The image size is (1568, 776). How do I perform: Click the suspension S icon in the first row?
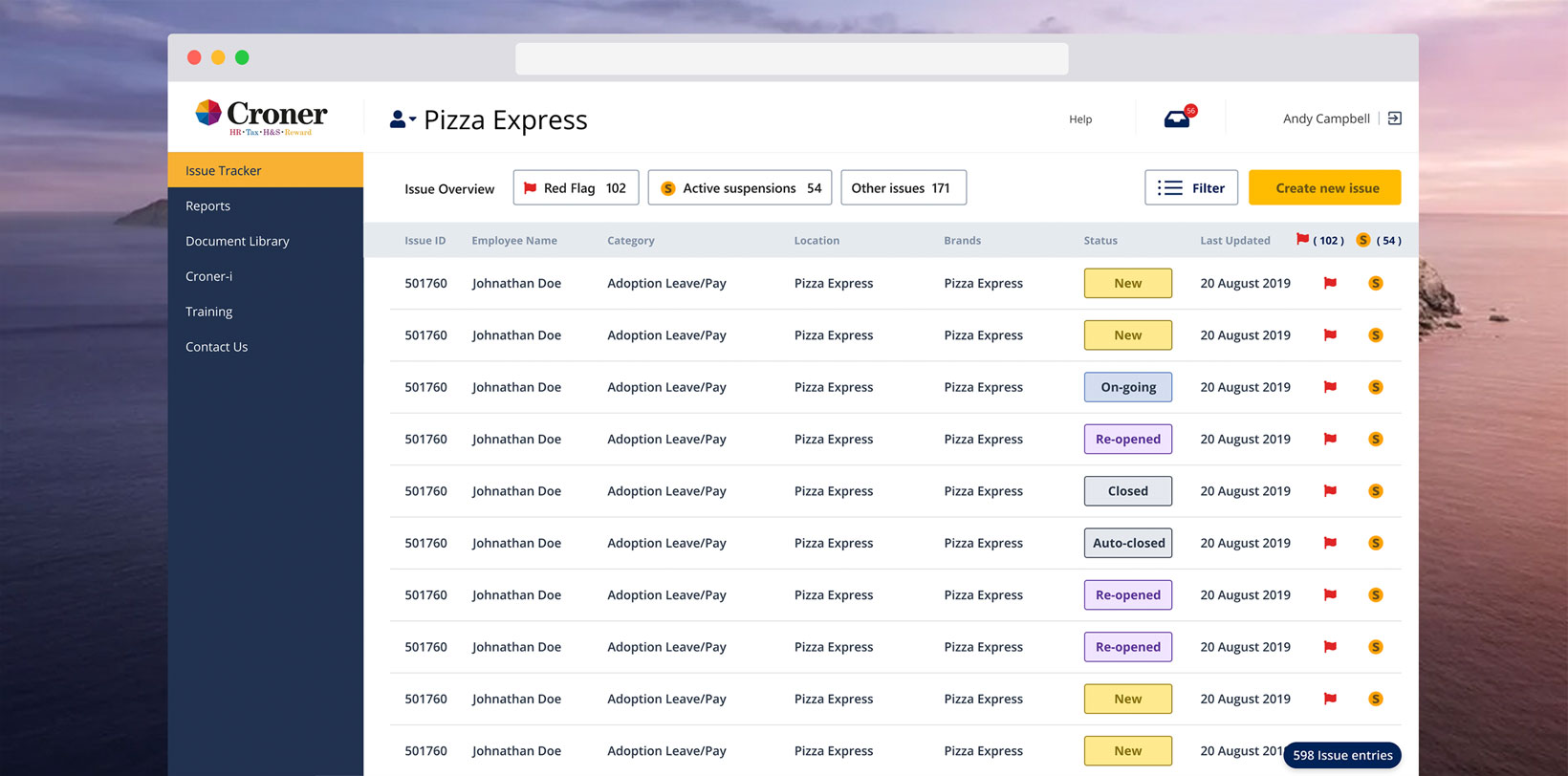[1376, 283]
